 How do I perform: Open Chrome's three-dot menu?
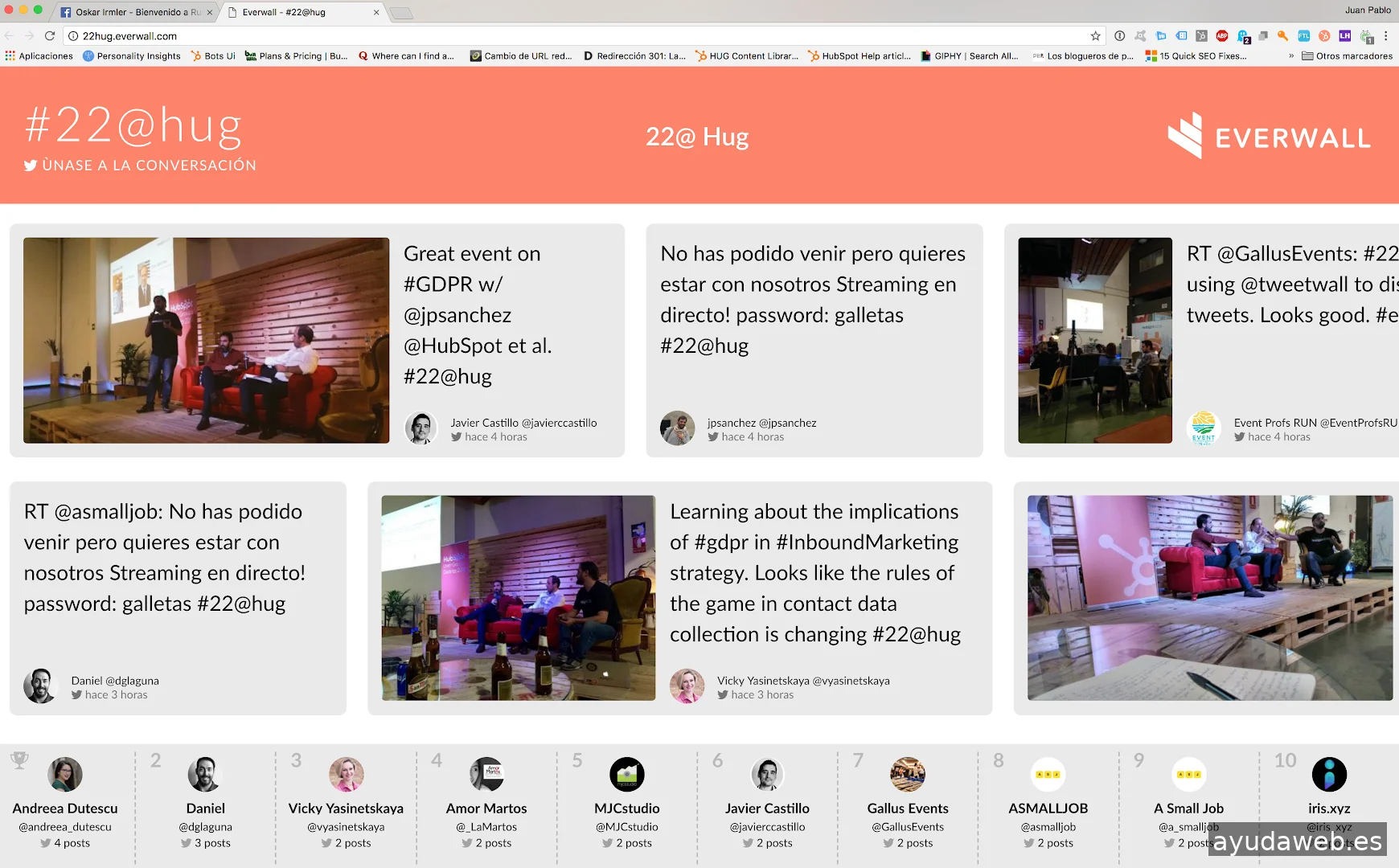[x=1386, y=35]
